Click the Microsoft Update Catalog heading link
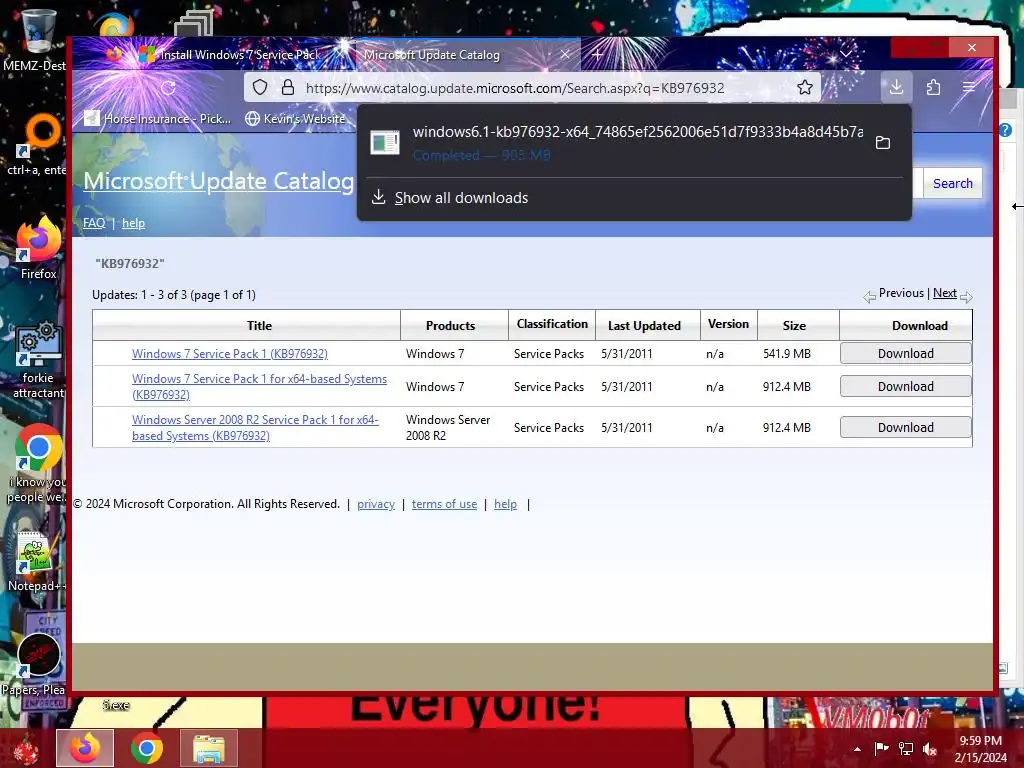The image size is (1024, 768). 219,181
